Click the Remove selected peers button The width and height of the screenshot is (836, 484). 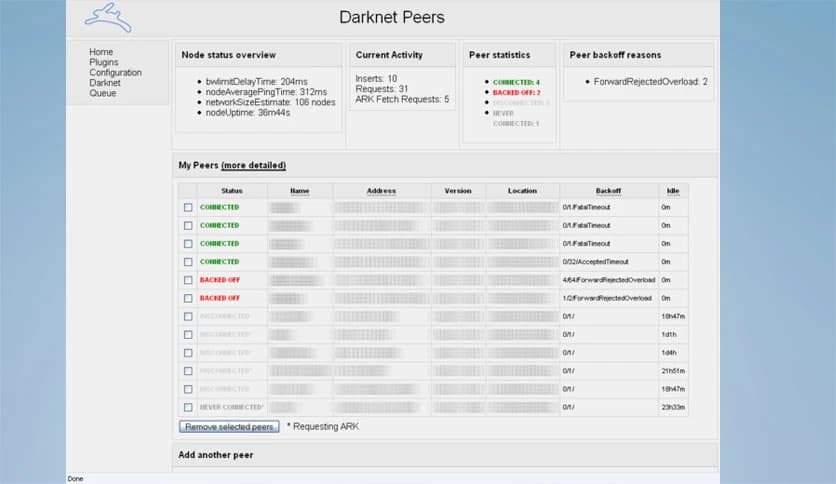[229, 426]
